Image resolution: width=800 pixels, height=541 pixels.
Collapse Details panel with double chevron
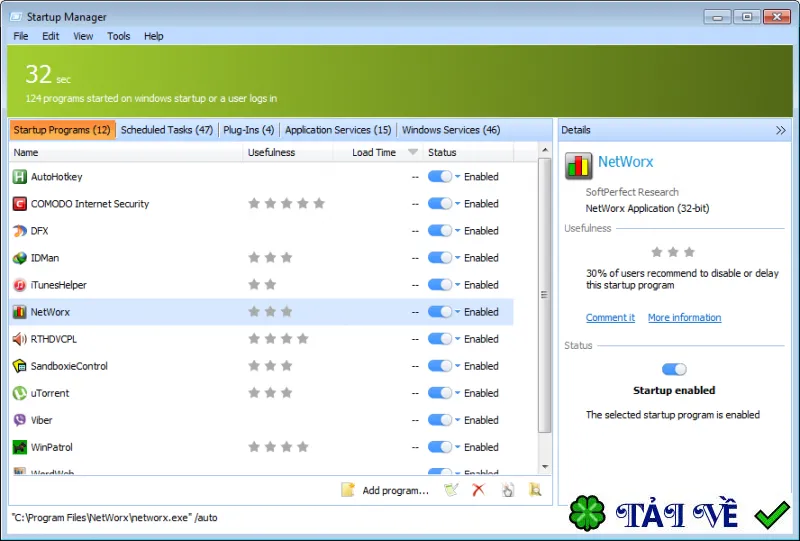pos(781,130)
